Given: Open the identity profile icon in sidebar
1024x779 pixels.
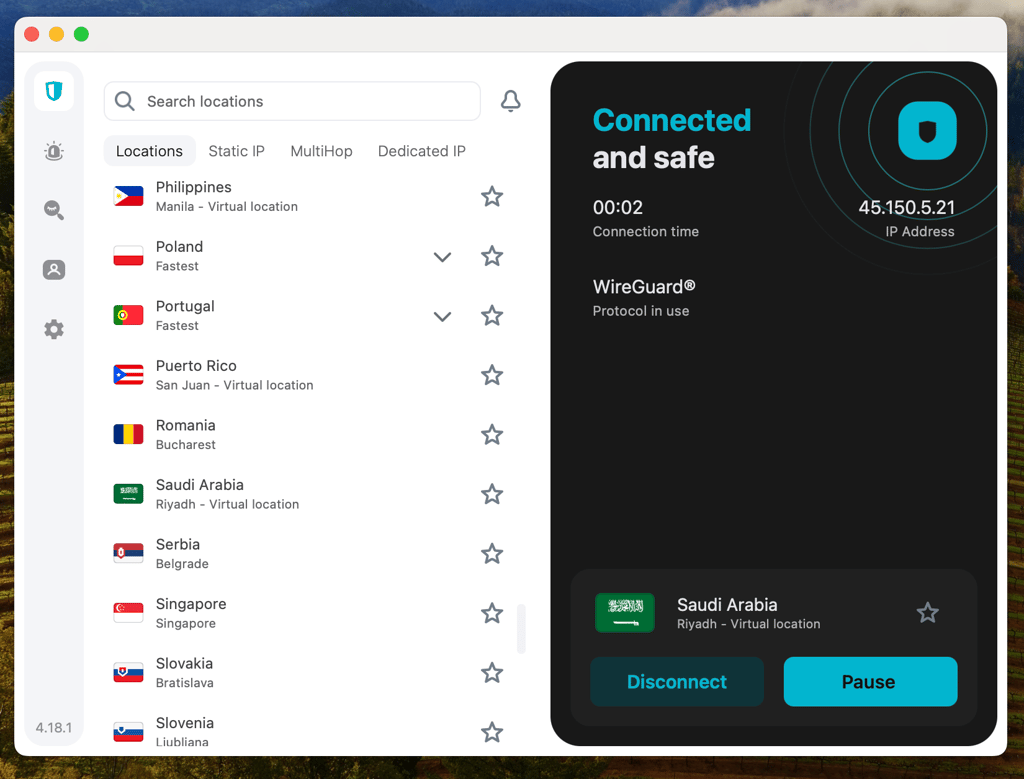Looking at the screenshot, I should tap(54, 270).
